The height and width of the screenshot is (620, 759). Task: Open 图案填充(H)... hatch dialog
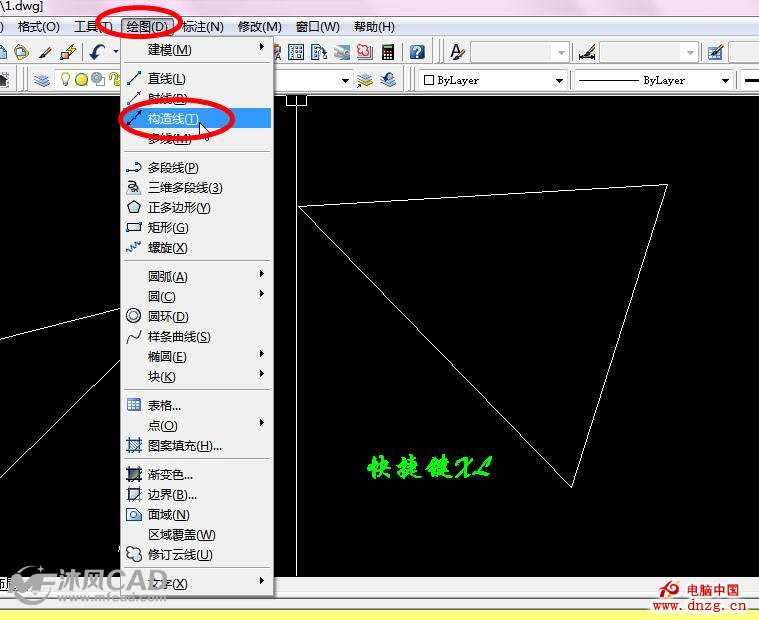197,445
